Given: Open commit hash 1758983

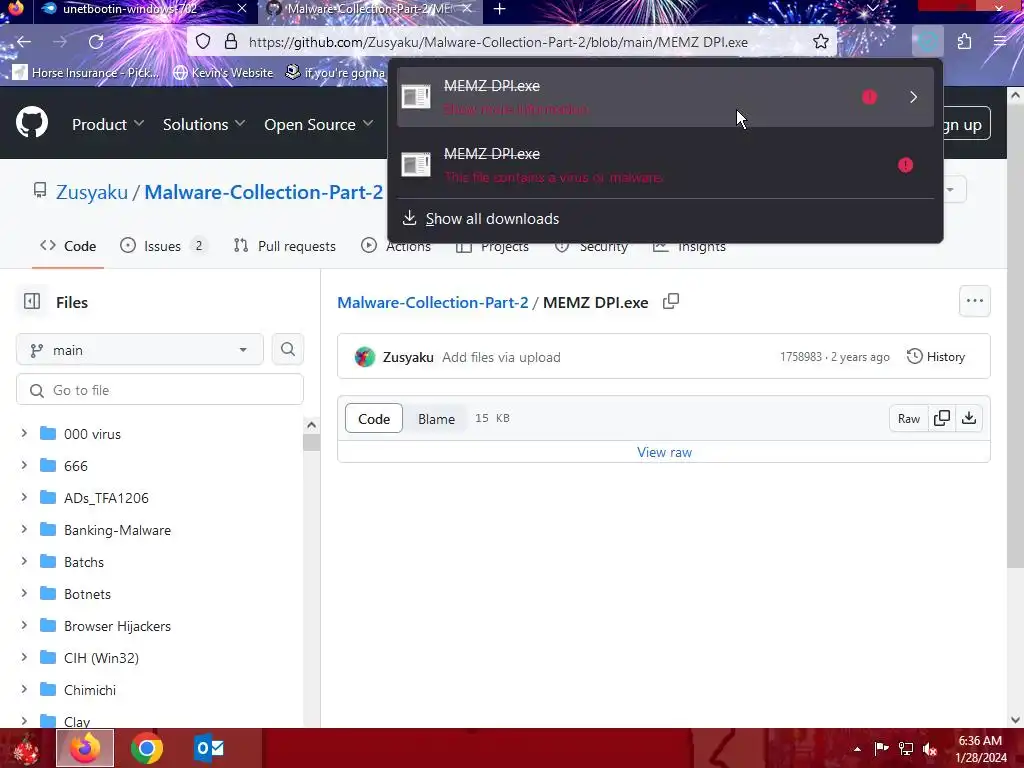Looking at the screenshot, I should [x=801, y=357].
